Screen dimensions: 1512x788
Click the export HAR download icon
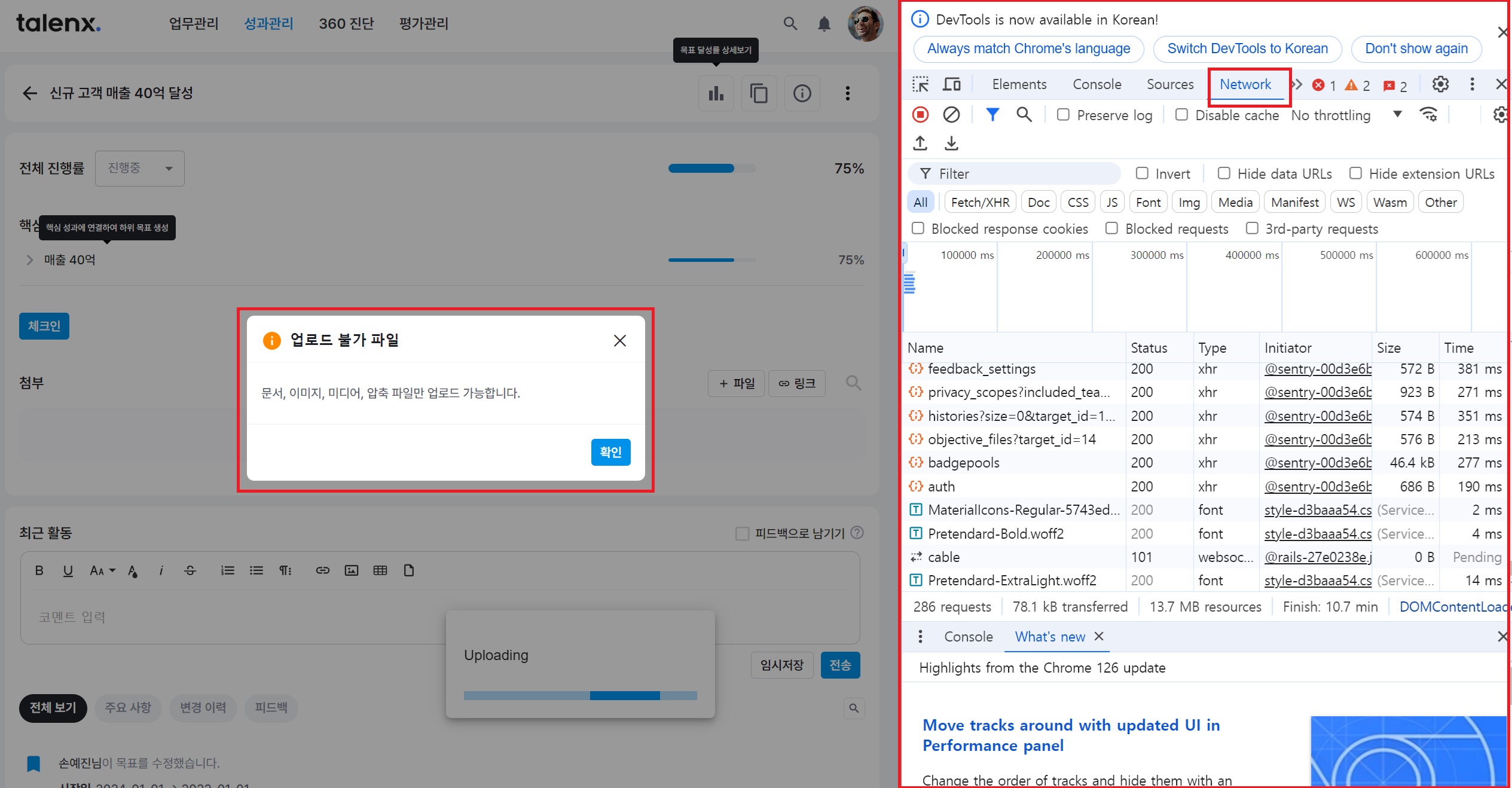951,143
